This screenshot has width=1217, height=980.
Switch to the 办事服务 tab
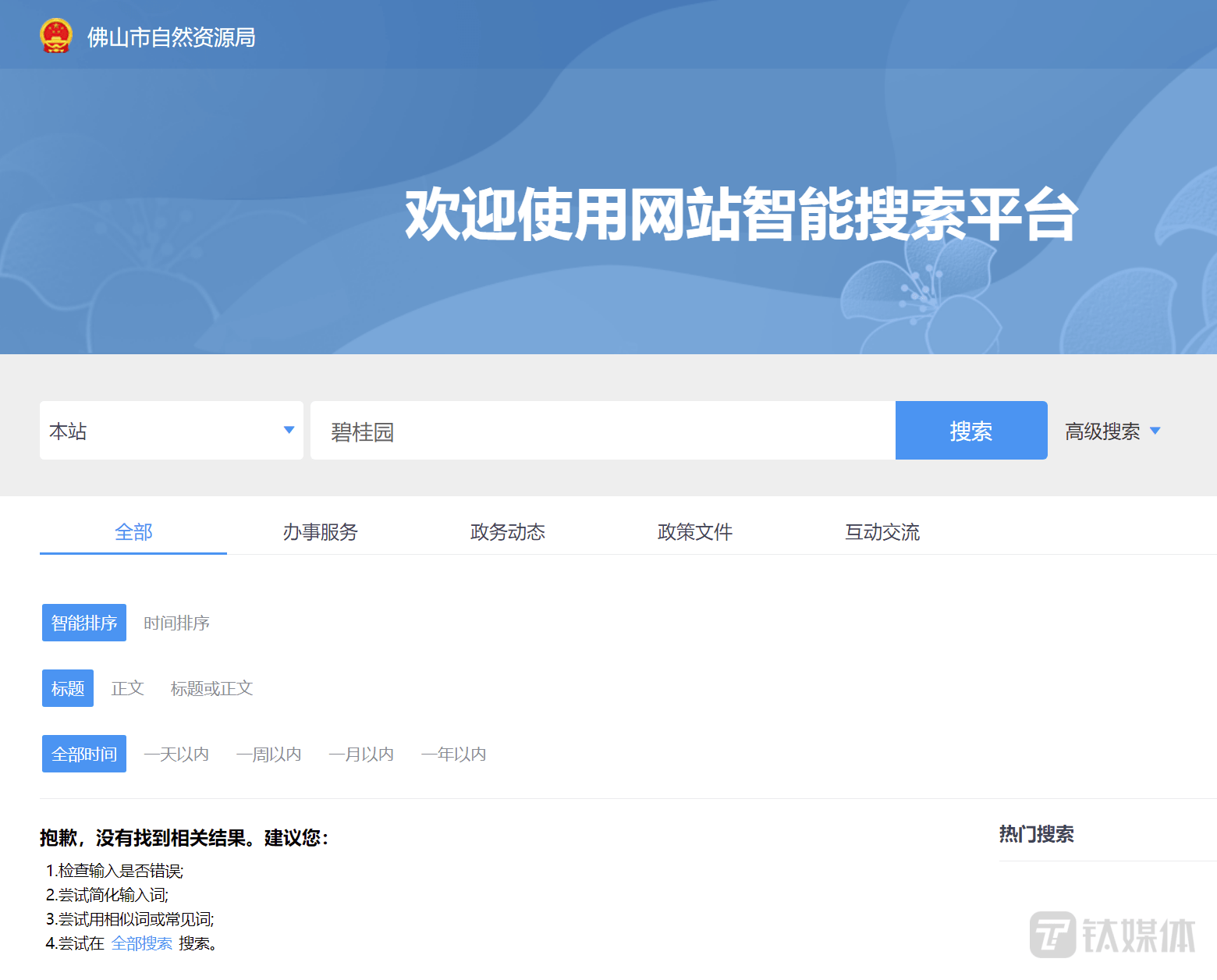pos(321,532)
